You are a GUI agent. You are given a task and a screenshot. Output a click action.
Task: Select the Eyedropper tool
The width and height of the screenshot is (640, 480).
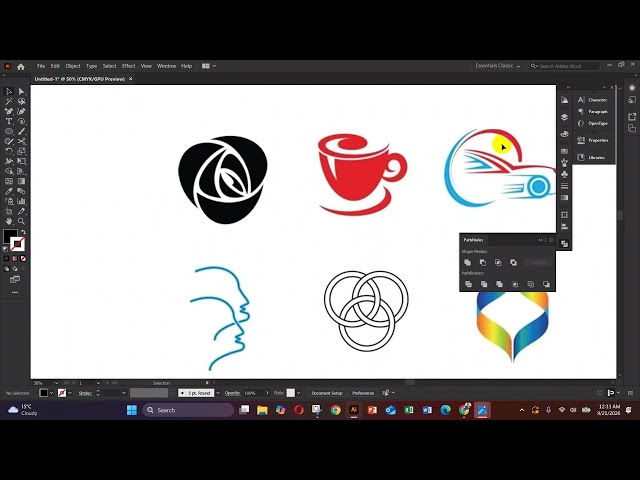pyautogui.click(x=9, y=191)
